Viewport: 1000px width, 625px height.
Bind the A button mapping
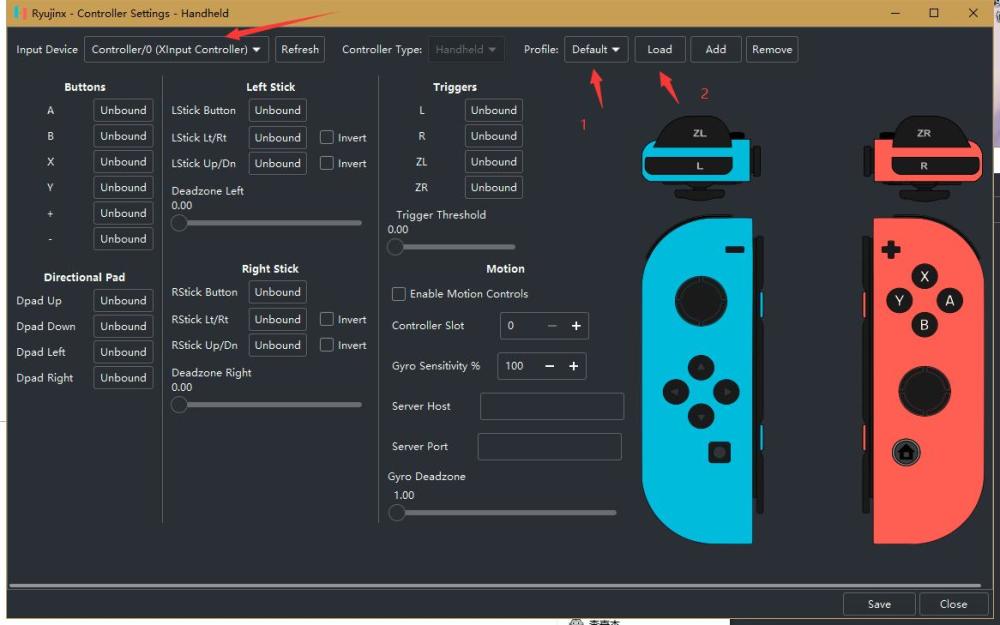[123, 110]
